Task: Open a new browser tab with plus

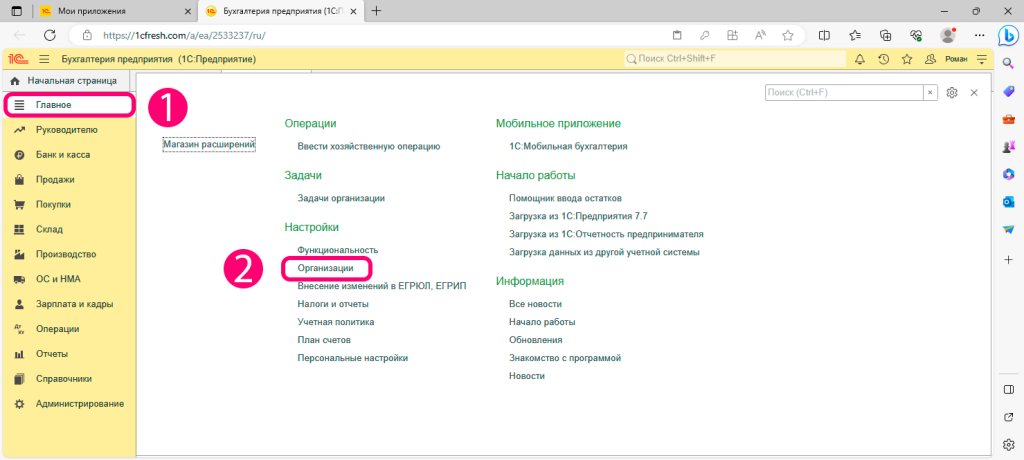Action: click(376, 11)
